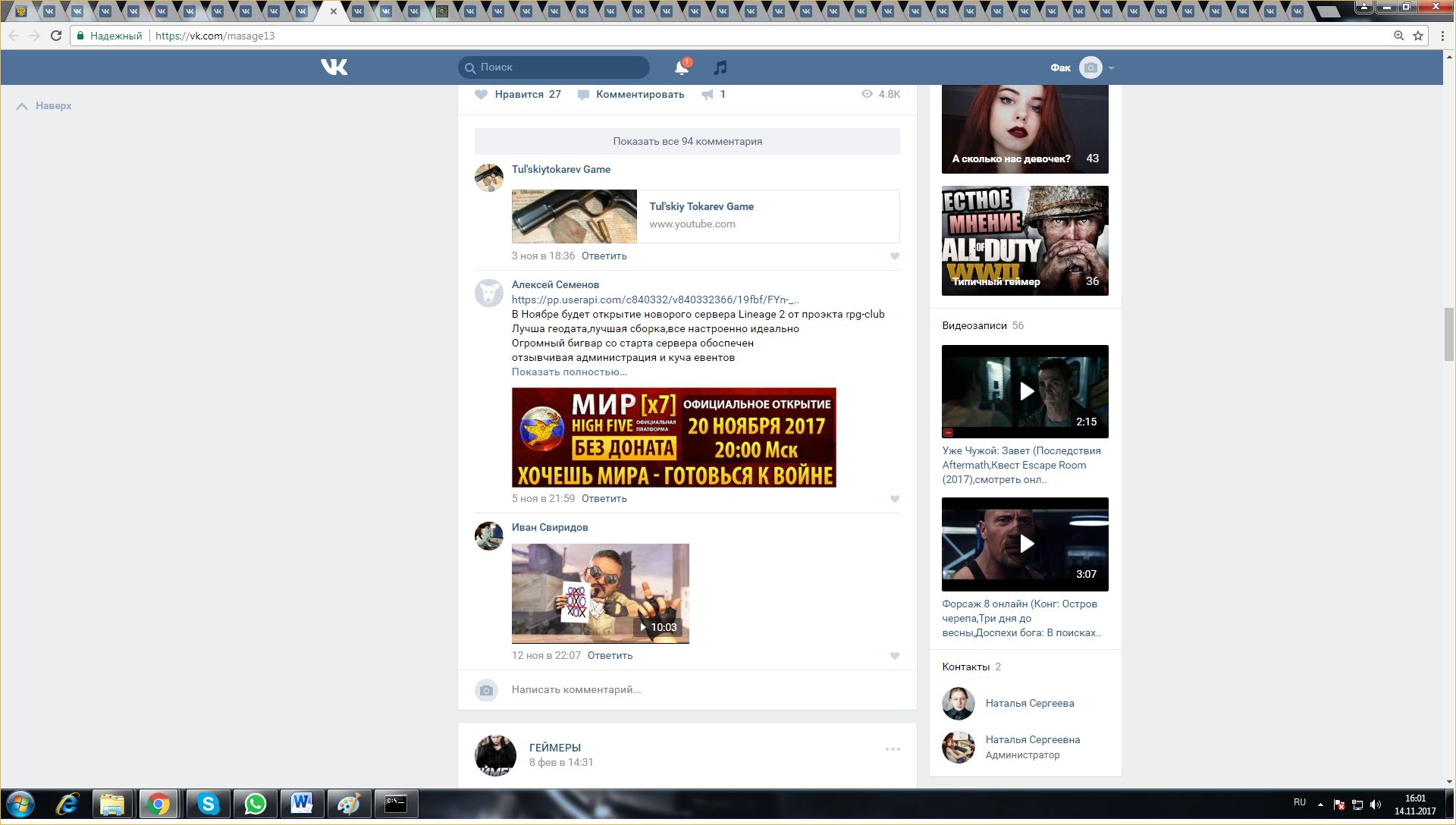Screen dimensions: 1456x825
Task: Open WhatsApp from taskbar
Action: (255, 805)
